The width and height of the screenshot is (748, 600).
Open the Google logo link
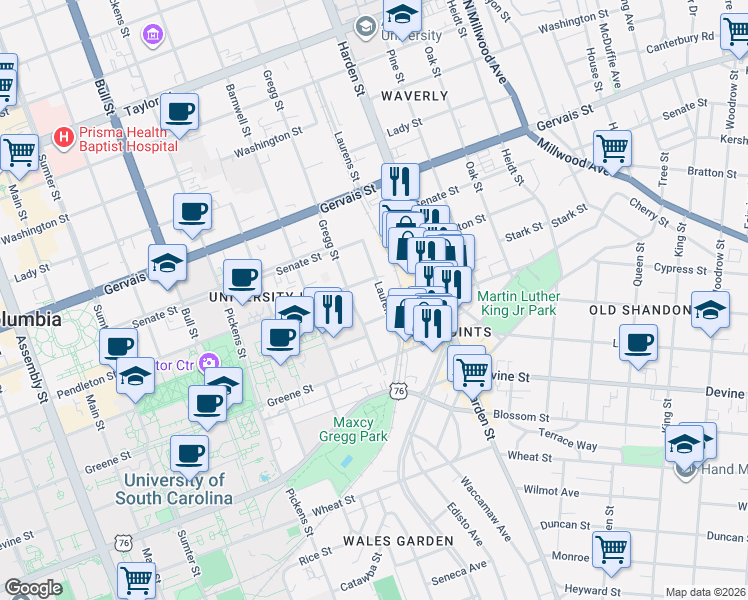(33, 589)
